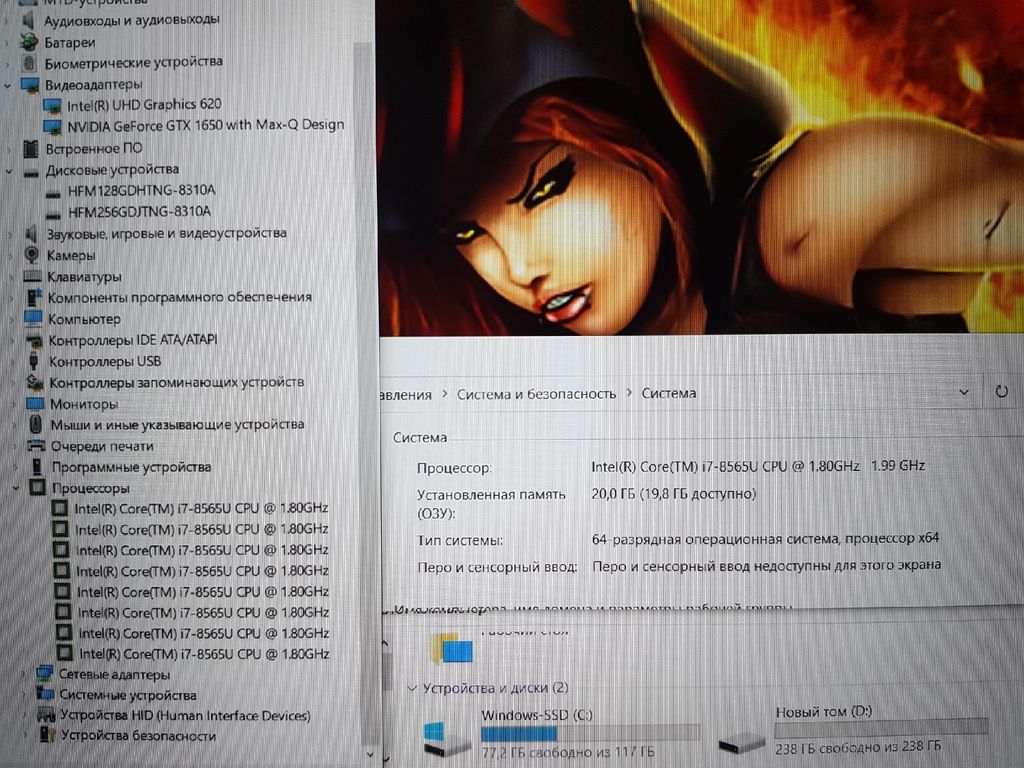Select the Intel UHD Graphics 620 adapter icon

pos(53,105)
